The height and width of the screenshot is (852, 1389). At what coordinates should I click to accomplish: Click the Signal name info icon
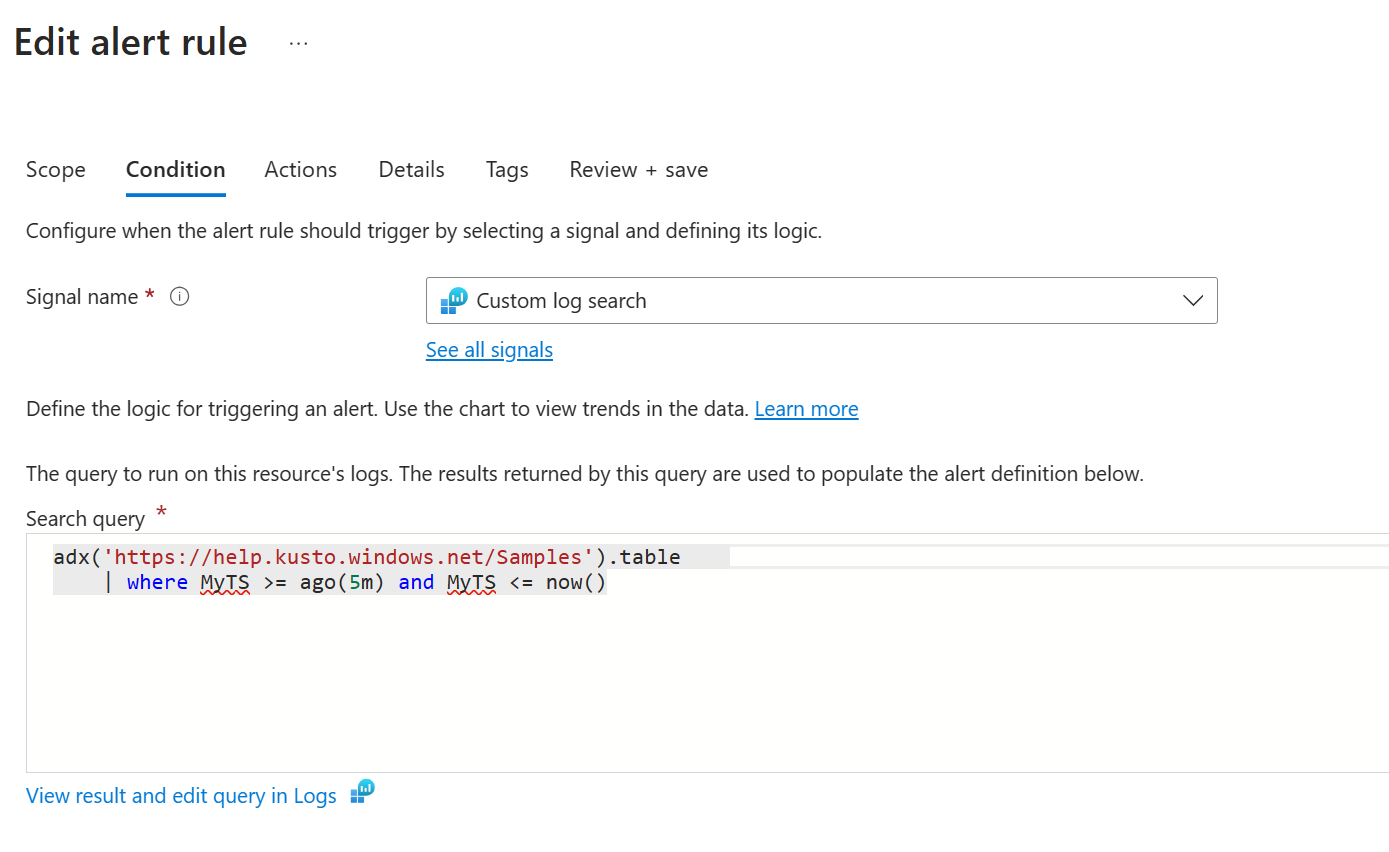coord(179,296)
